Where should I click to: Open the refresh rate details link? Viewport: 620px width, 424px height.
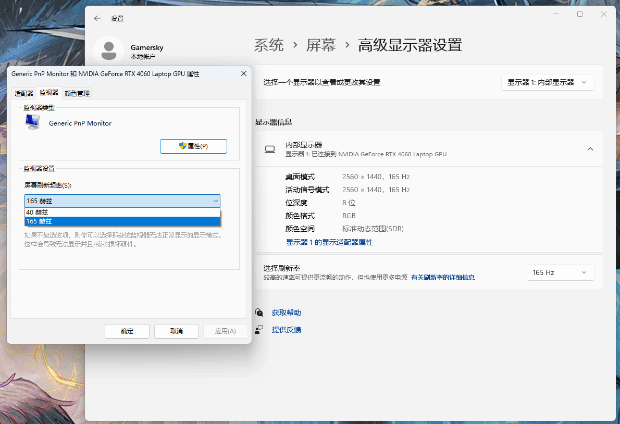(x=443, y=277)
